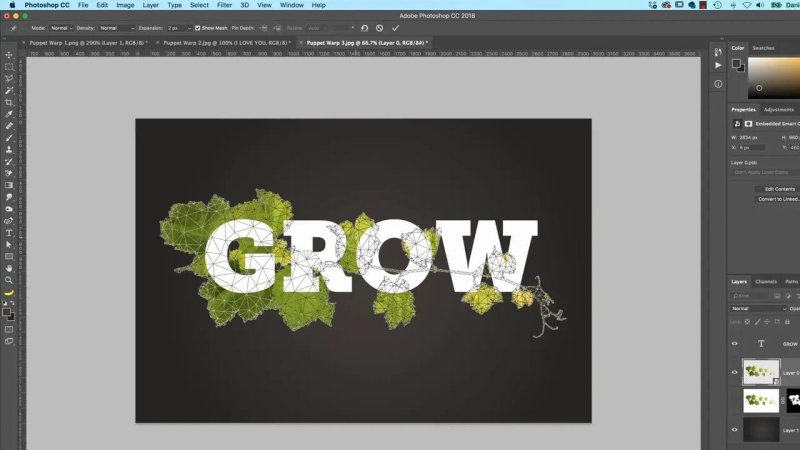Select the Rectangular Marquee tool
The height and width of the screenshot is (450, 800).
(9, 67)
